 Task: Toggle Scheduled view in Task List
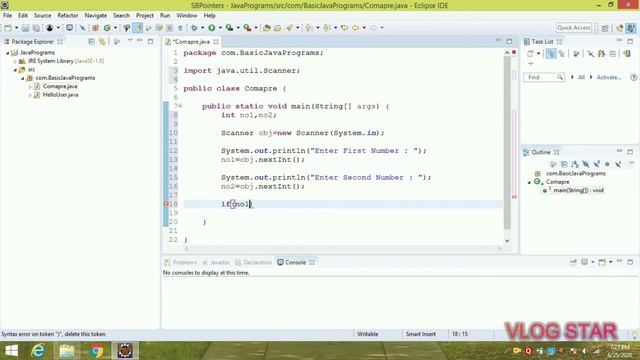click(x=562, y=53)
